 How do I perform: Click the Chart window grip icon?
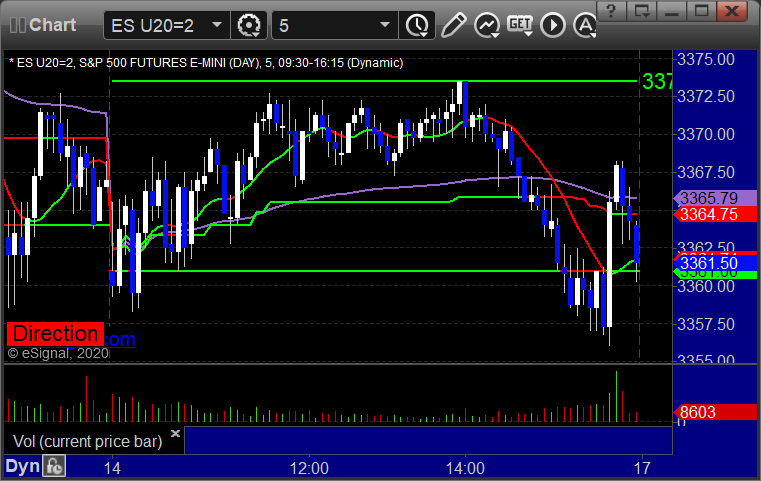[x=17, y=25]
